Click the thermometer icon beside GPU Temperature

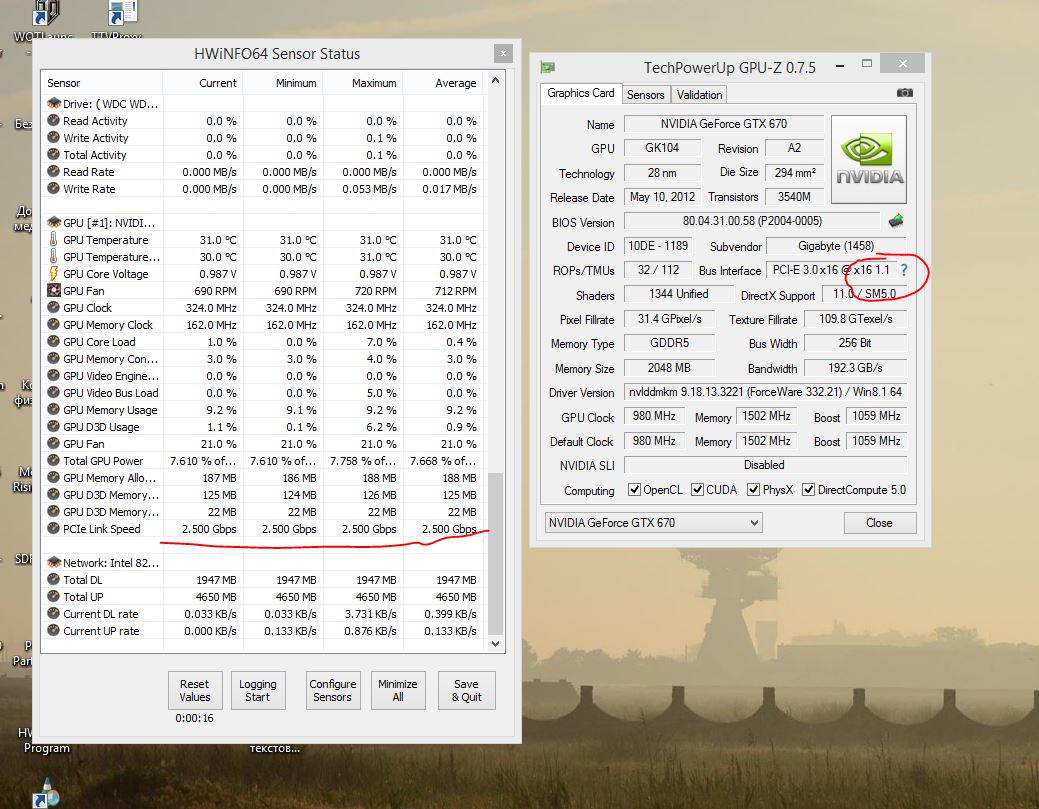coord(54,240)
